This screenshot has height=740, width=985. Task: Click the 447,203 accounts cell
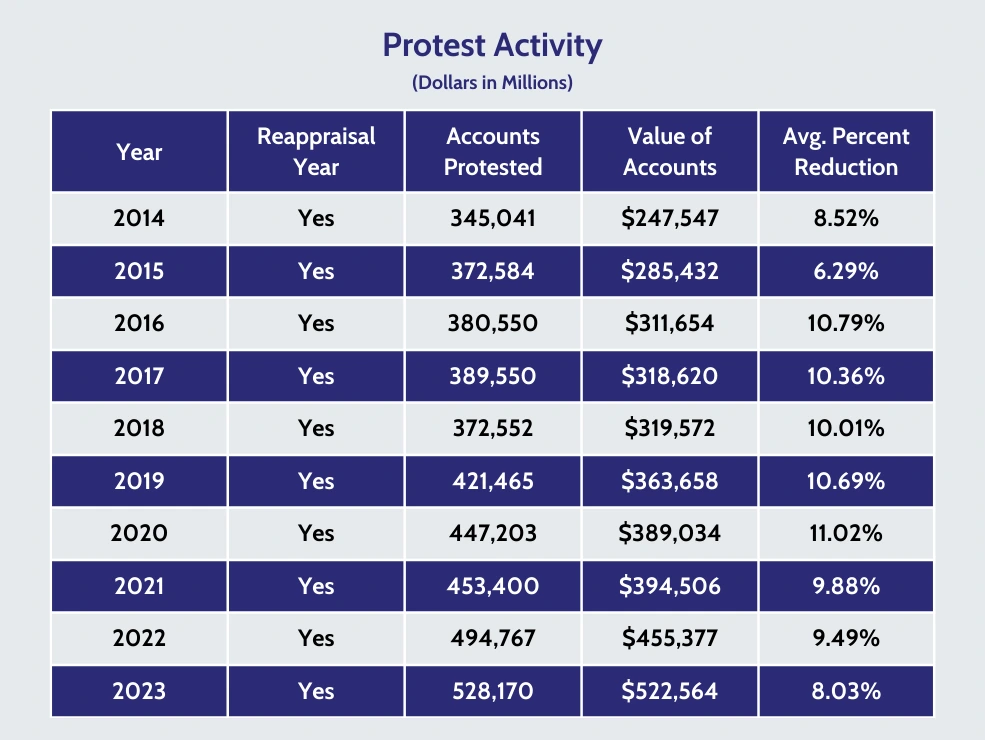coord(493,534)
